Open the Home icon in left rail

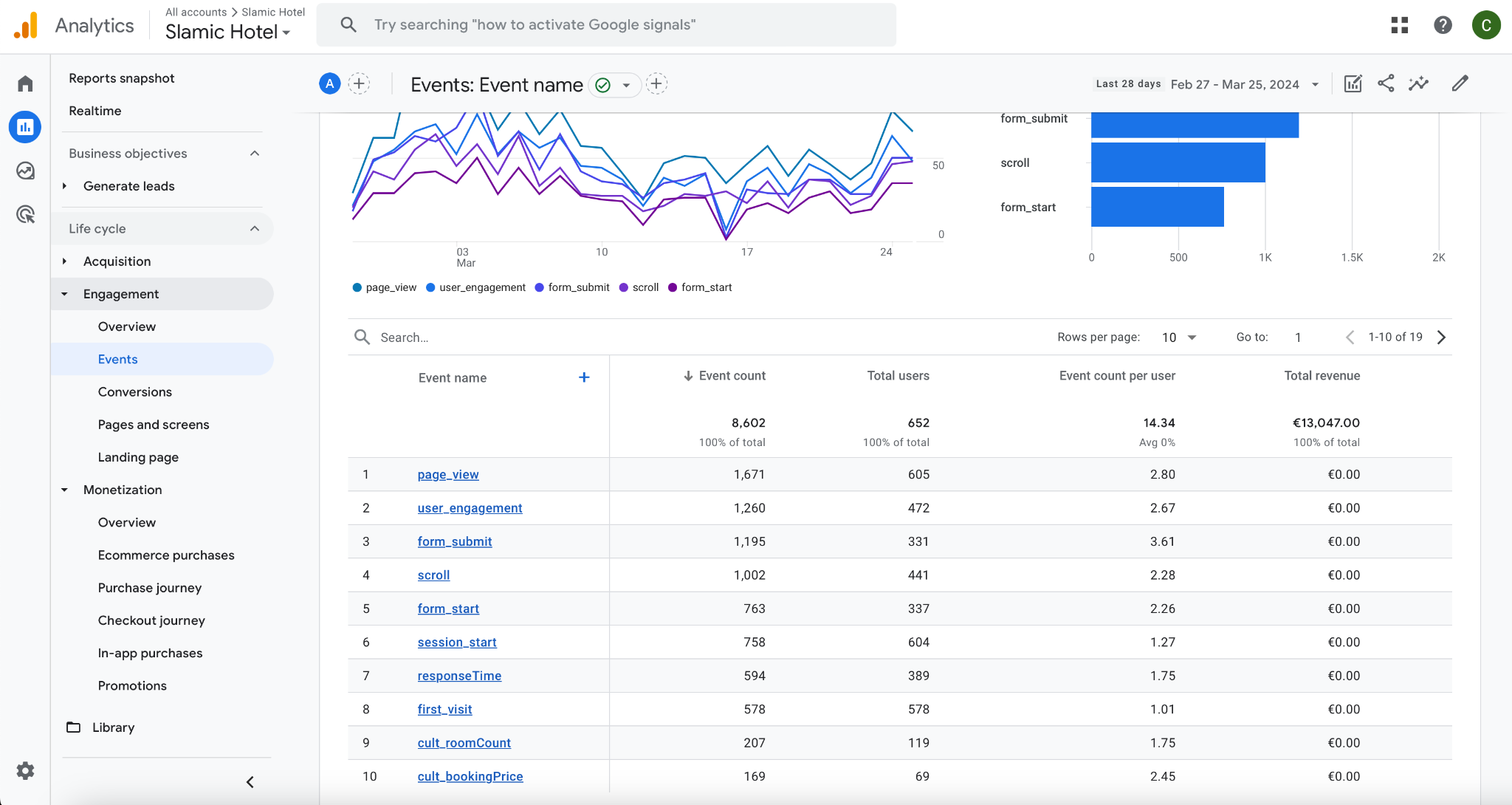click(x=25, y=83)
